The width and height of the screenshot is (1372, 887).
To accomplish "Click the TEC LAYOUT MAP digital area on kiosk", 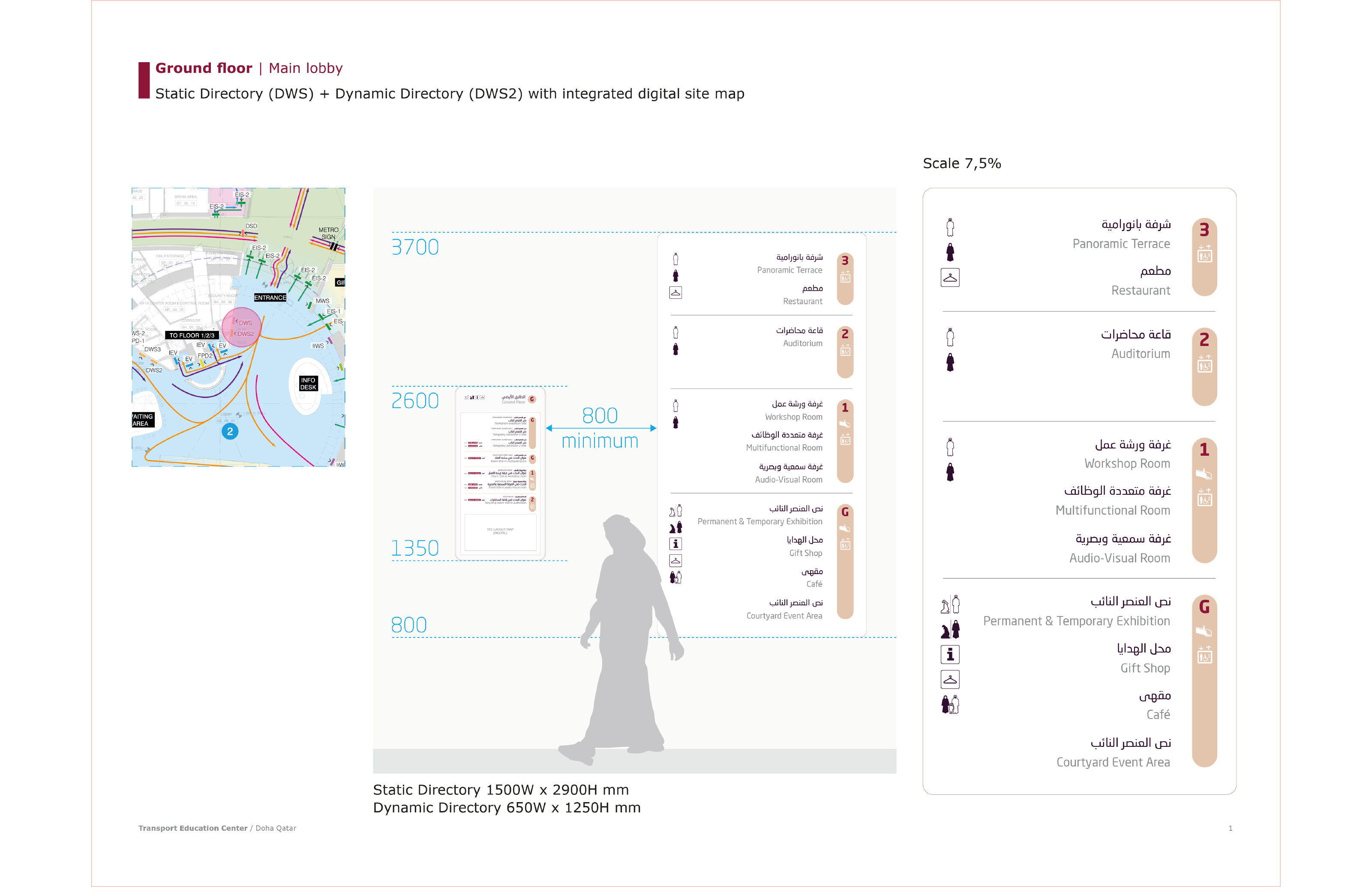I will 500,532.
